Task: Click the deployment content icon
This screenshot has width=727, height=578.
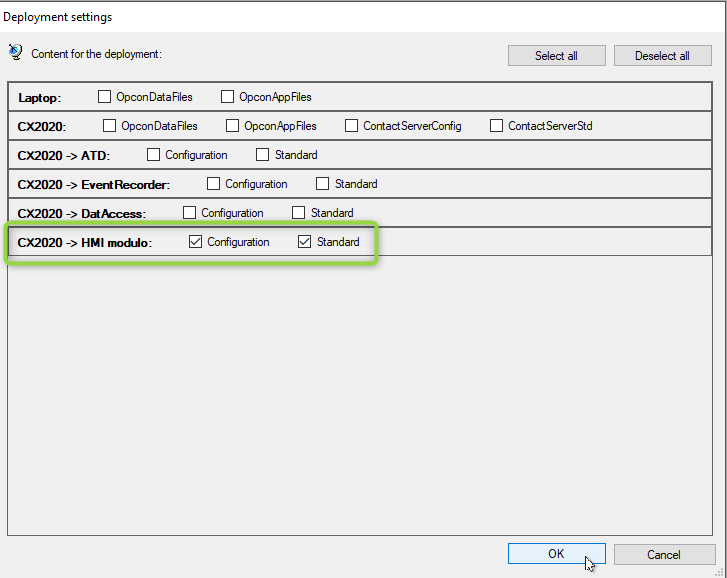Action: pyautogui.click(x=15, y=52)
